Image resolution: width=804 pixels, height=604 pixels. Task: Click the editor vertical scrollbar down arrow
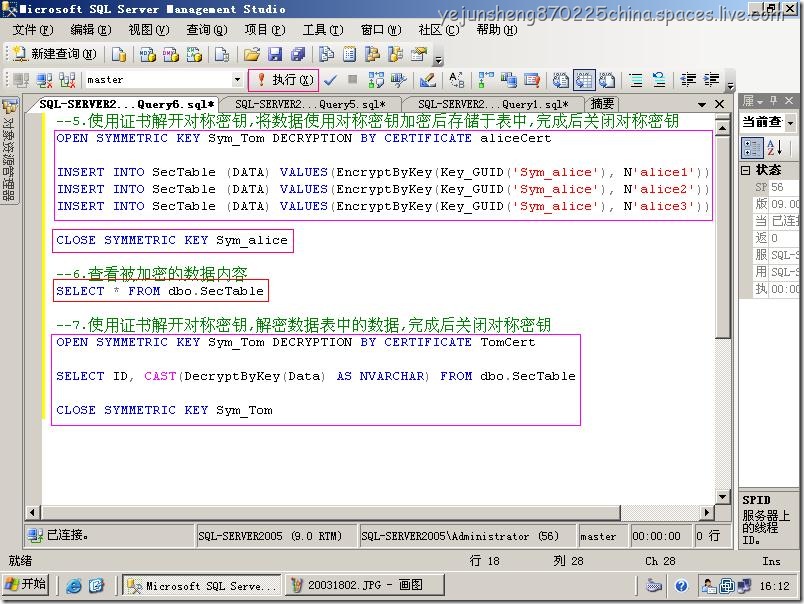coord(722,496)
